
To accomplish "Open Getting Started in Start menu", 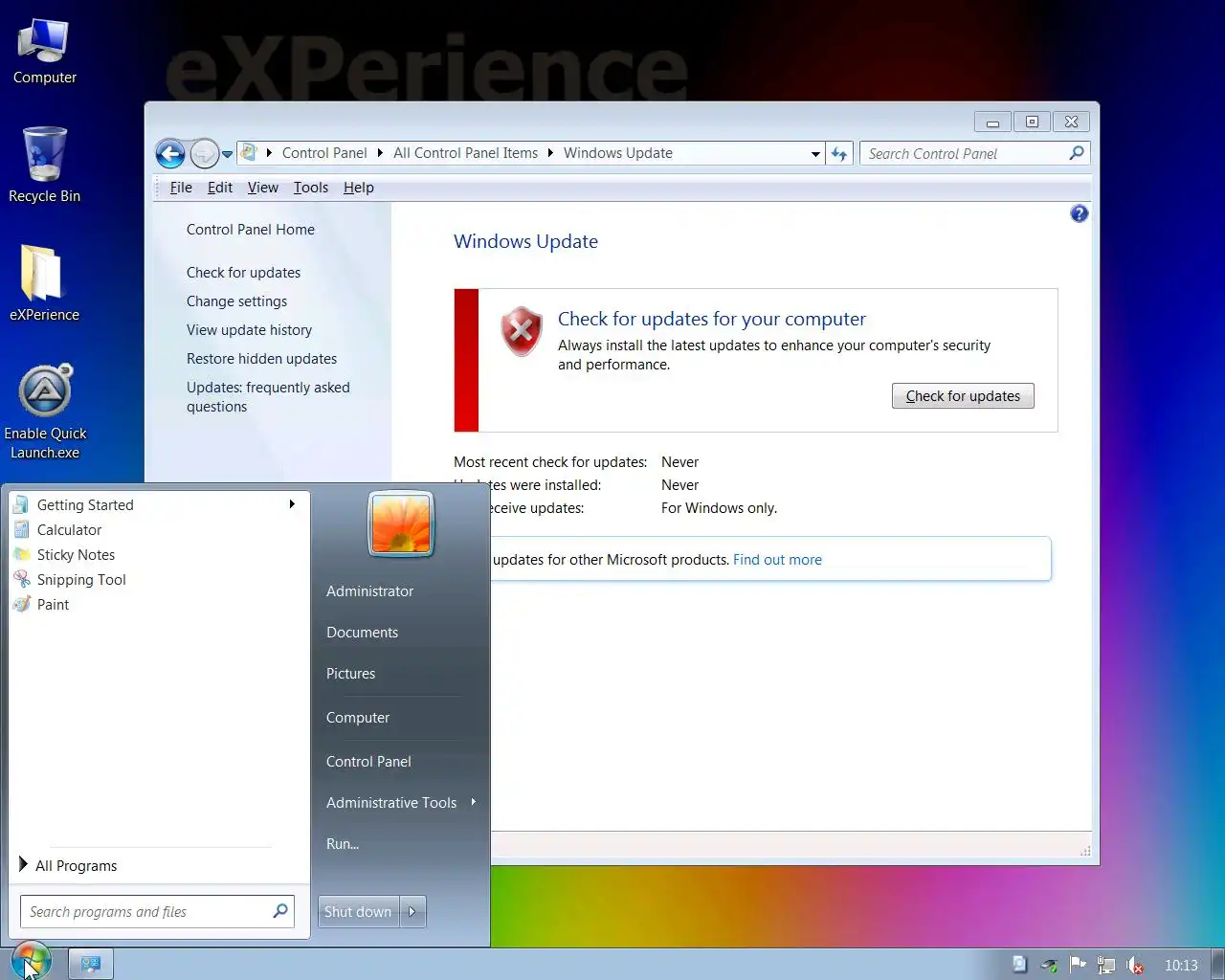I will coord(157,504).
